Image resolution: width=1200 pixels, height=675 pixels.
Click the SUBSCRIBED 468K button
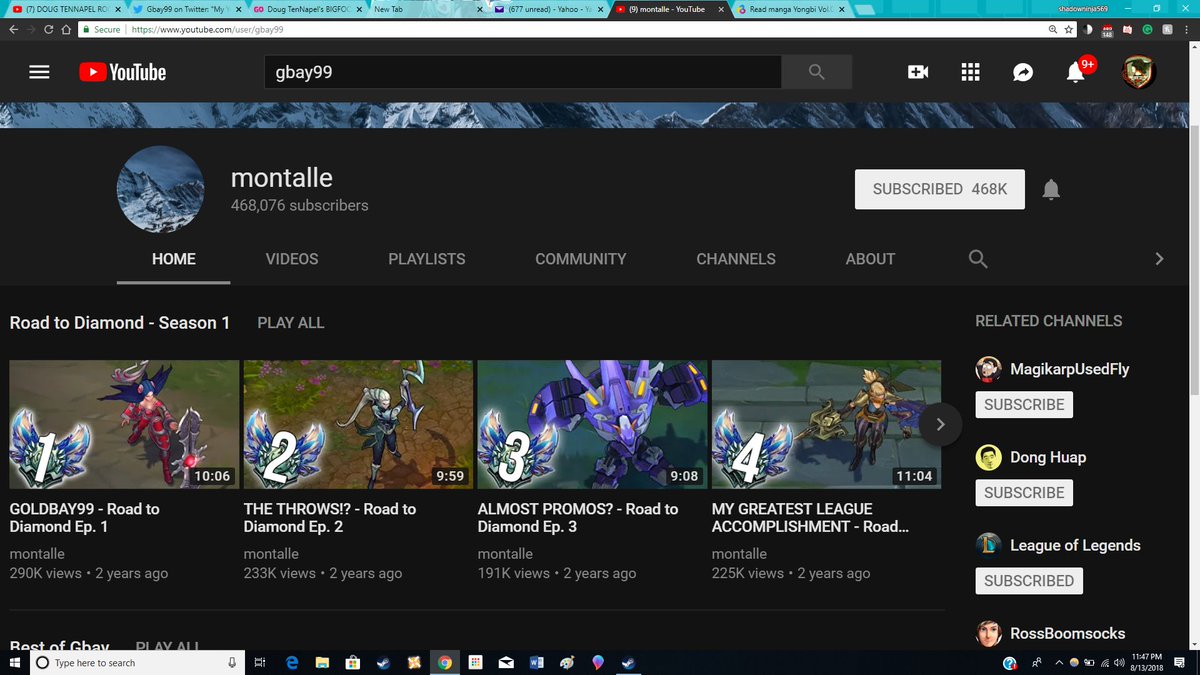940,189
